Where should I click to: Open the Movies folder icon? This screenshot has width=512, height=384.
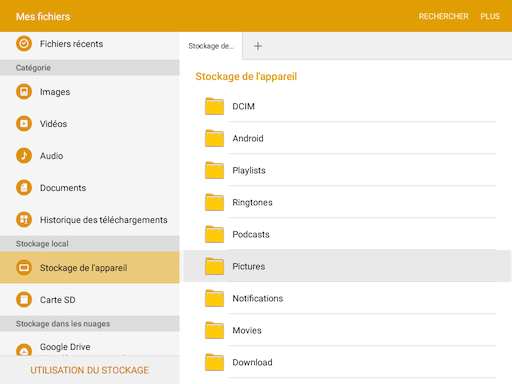214,330
